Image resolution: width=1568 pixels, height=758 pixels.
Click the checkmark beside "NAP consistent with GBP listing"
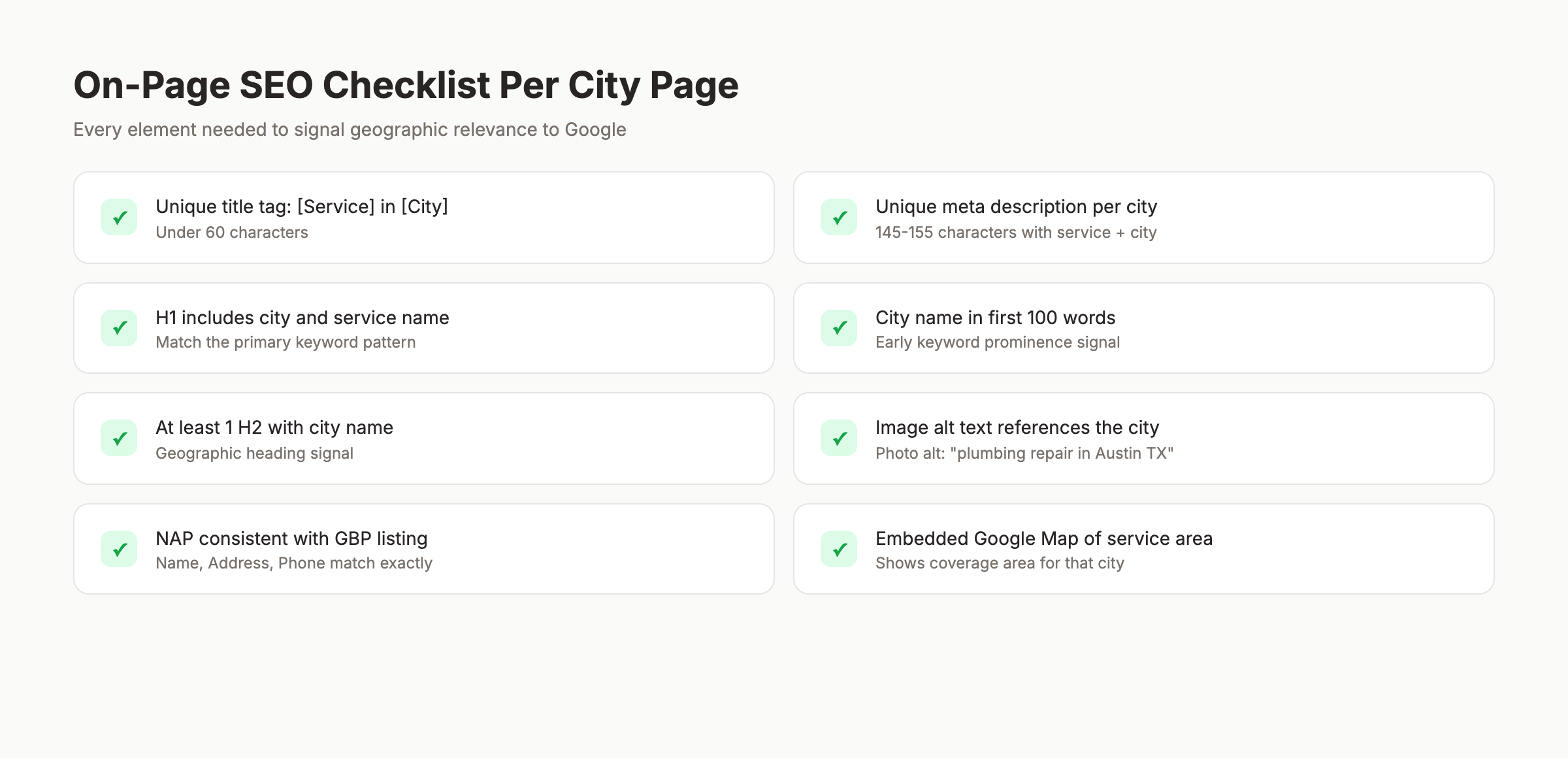click(x=119, y=548)
